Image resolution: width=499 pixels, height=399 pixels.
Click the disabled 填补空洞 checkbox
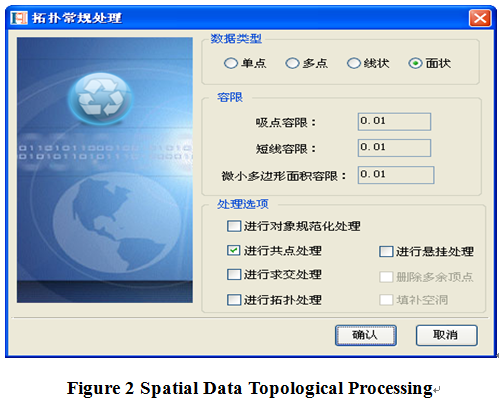coord(386,300)
